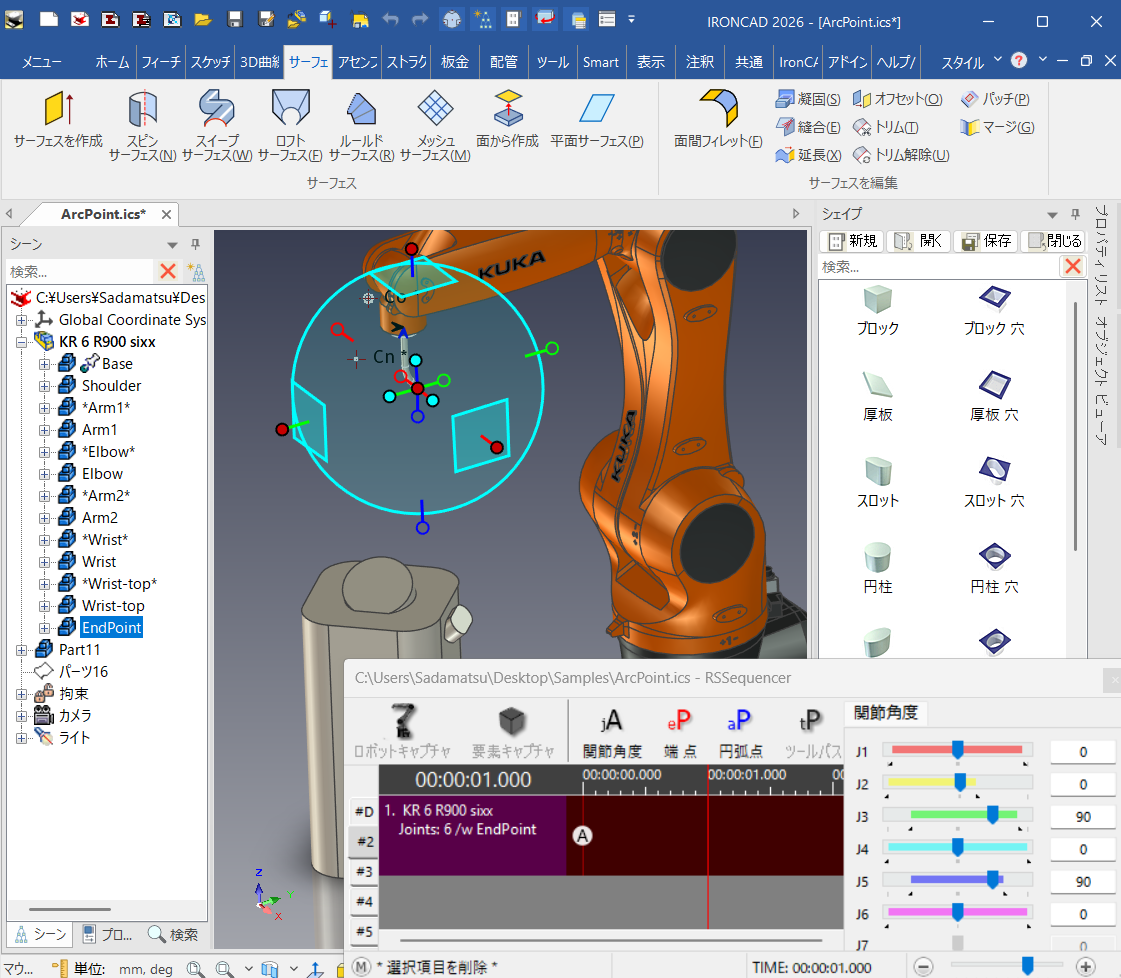Click the サーフェスを作成 (Create Surface) icon

point(58,118)
